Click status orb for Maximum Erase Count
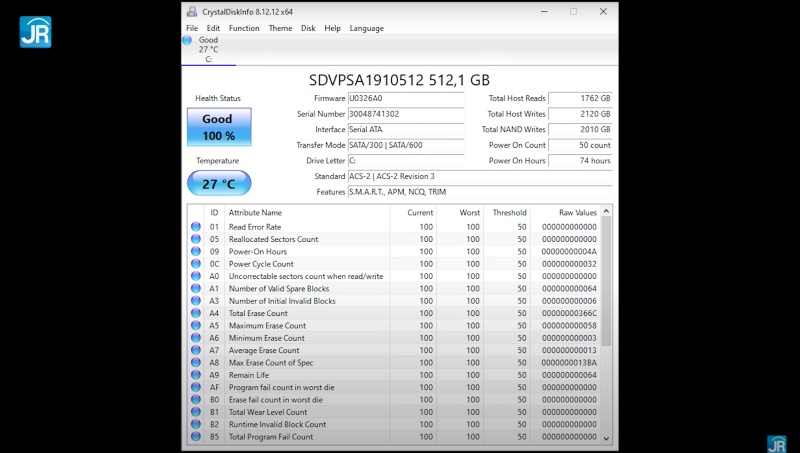The image size is (800, 453). 196,325
